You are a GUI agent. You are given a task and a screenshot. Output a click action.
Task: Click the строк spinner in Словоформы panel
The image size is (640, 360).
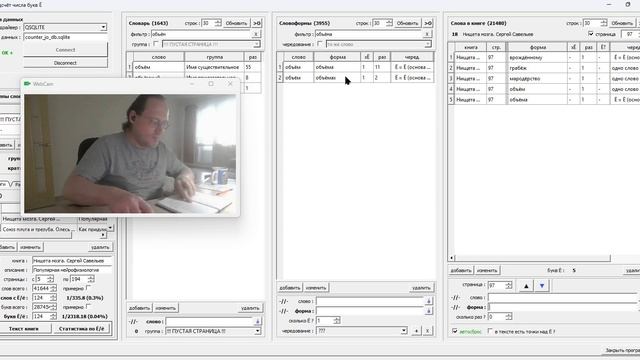pyautogui.click(x=382, y=23)
